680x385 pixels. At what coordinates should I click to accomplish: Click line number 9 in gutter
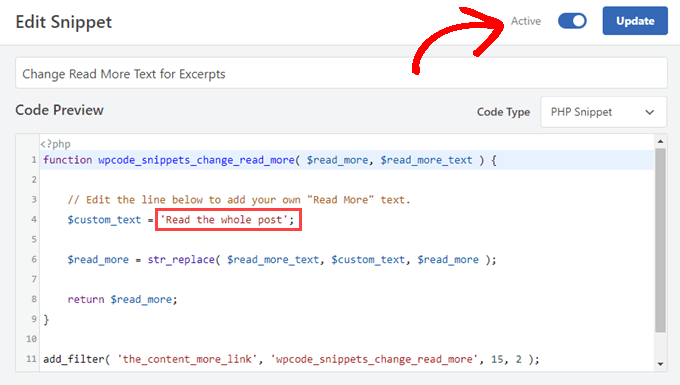pyautogui.click(x=34, y=319)
